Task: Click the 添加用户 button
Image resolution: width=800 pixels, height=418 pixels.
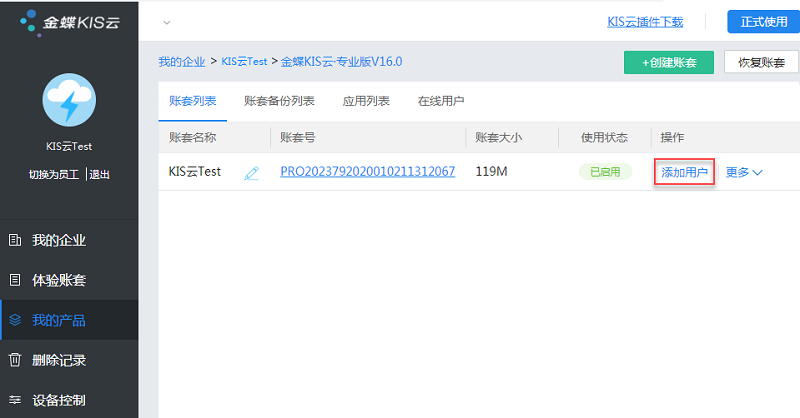Action: click(684, 172)
